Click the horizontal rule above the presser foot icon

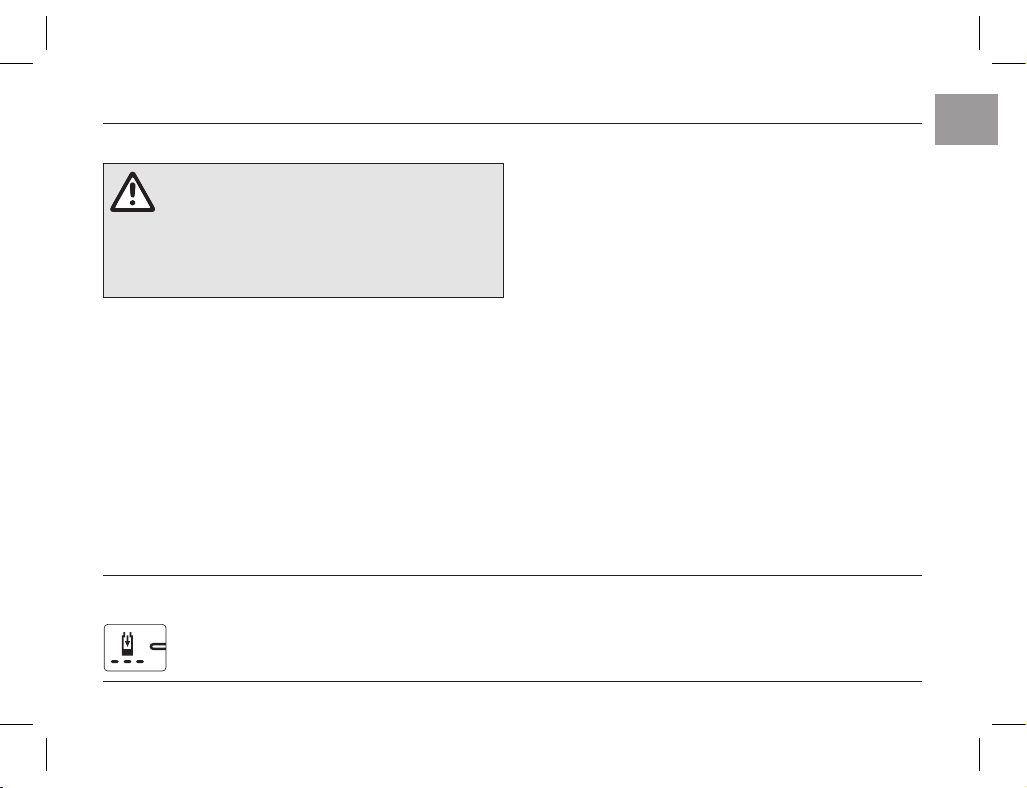512,576
